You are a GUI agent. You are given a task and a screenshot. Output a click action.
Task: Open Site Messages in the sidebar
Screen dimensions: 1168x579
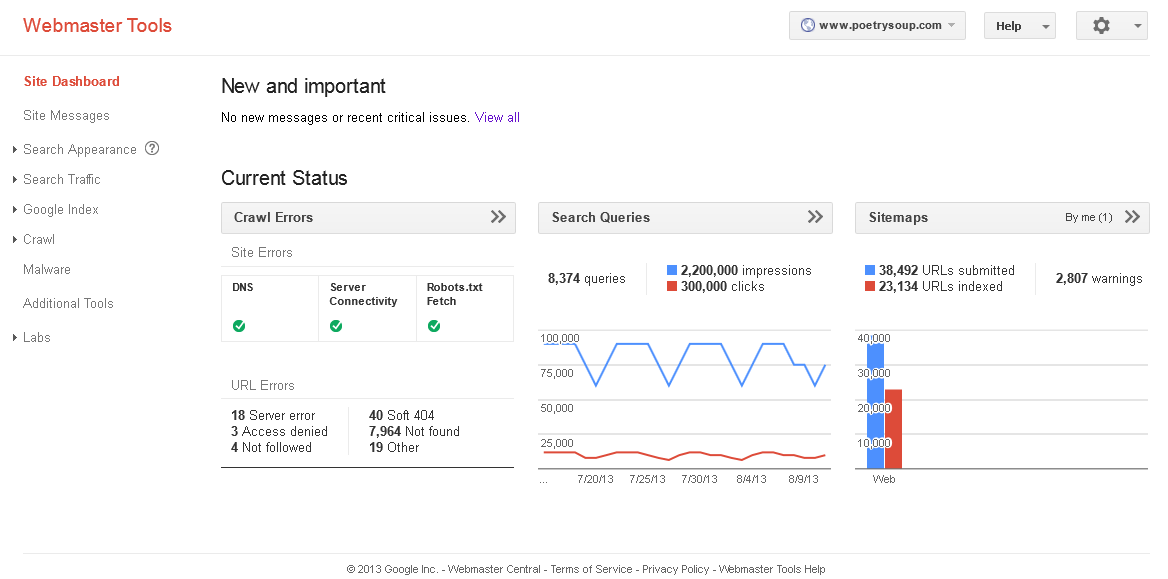click(x=66, y=116)
